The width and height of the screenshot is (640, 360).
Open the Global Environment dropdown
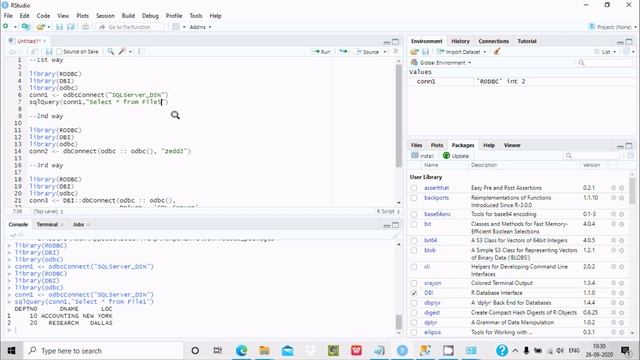coord(441,62)
